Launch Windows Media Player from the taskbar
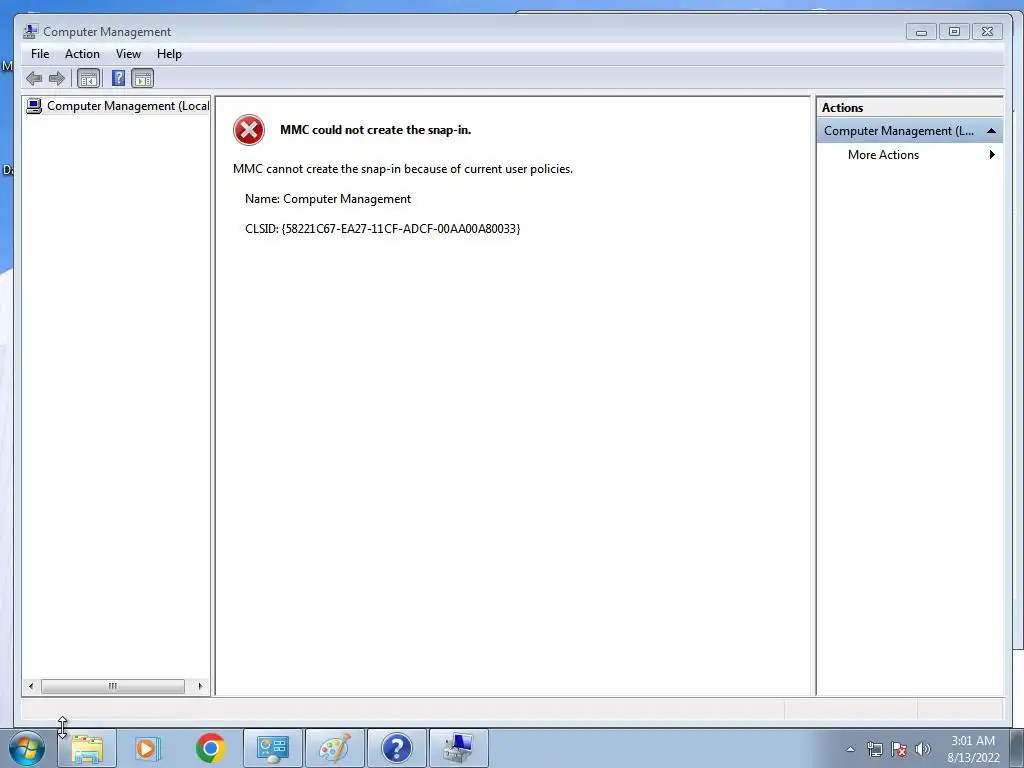Image resolution: width=1024 pixels, height=768 pixels. 148,748
